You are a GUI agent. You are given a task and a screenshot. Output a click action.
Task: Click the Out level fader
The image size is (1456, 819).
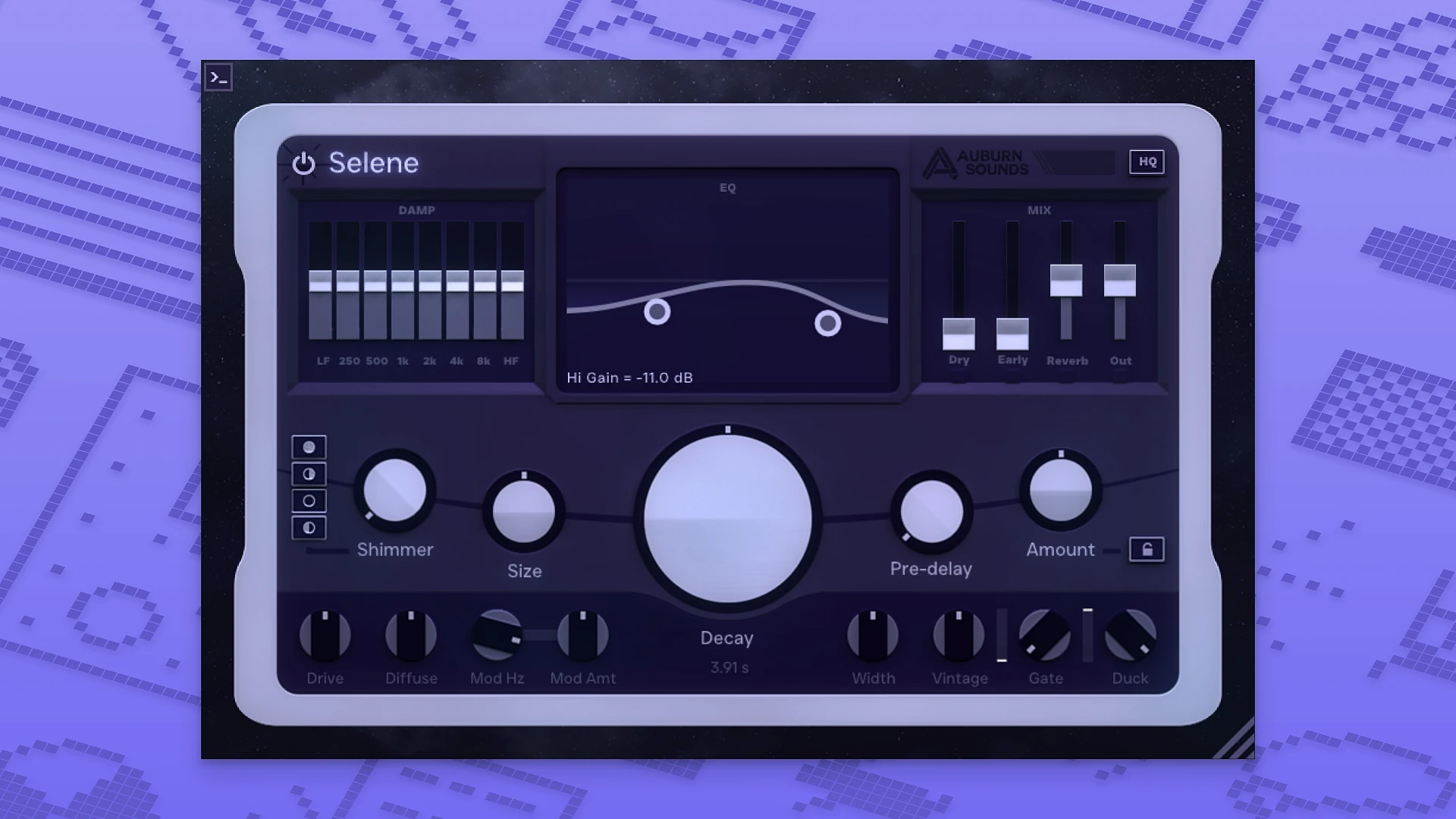(x=1120, y=282)
